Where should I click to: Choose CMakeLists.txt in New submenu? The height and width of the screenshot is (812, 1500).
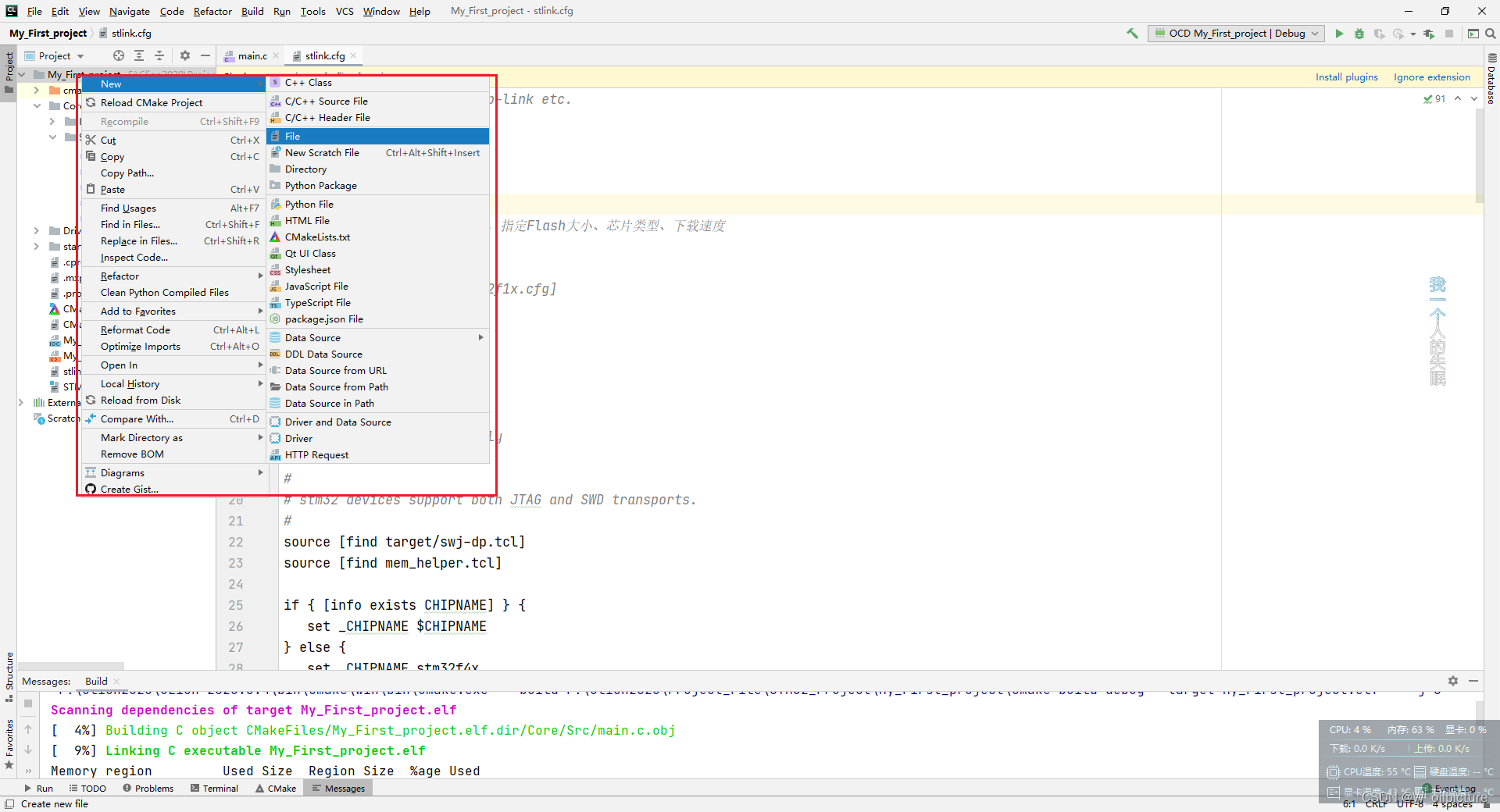[378, 237]
